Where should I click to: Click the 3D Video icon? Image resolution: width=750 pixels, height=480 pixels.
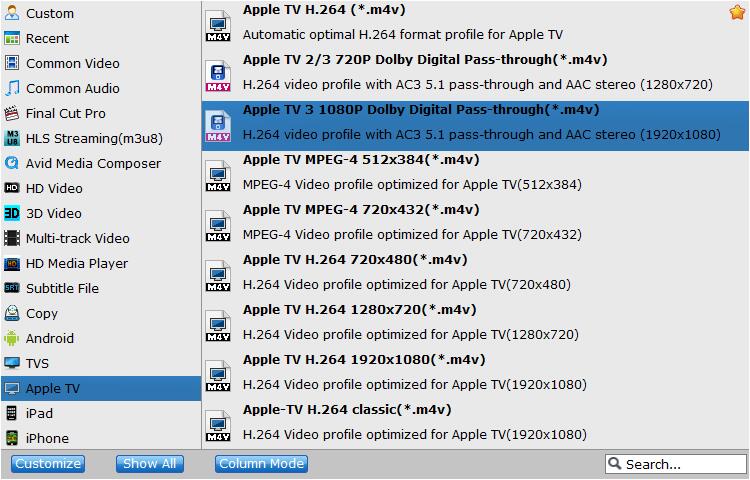[12, 213]
